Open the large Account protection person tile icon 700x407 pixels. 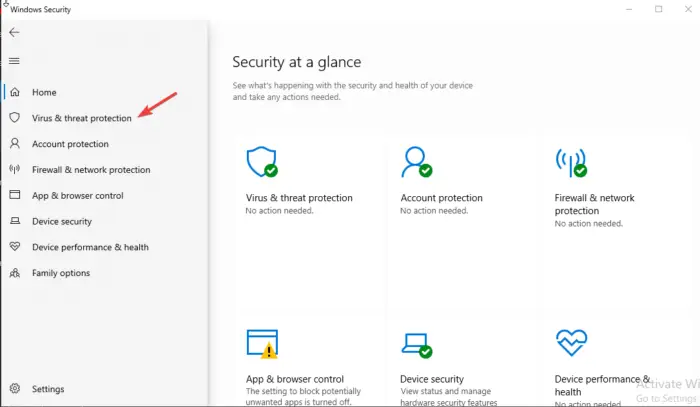[417, 162]
